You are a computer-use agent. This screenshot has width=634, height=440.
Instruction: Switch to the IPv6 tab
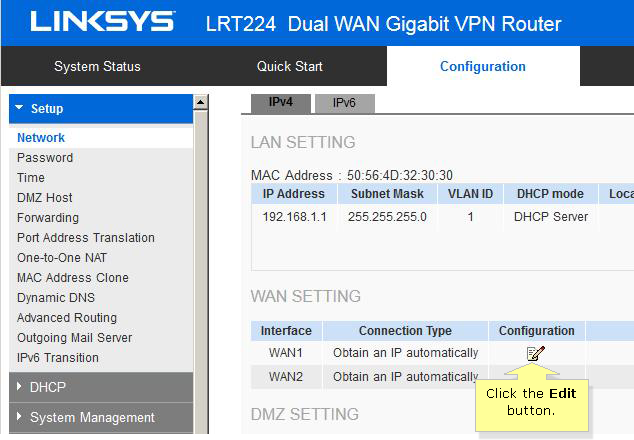344,103
